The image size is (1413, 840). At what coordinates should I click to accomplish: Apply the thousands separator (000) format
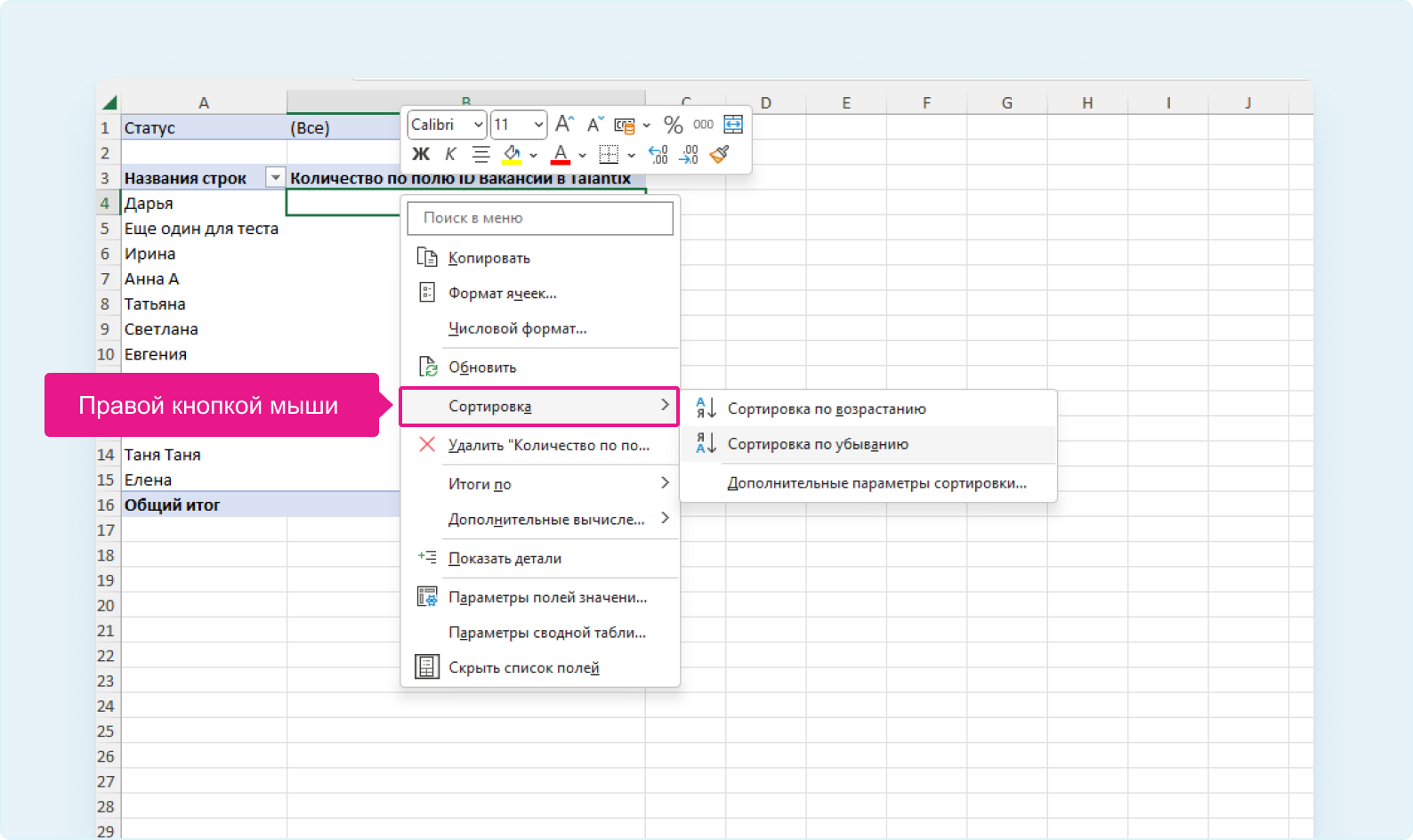coord(703,125)
